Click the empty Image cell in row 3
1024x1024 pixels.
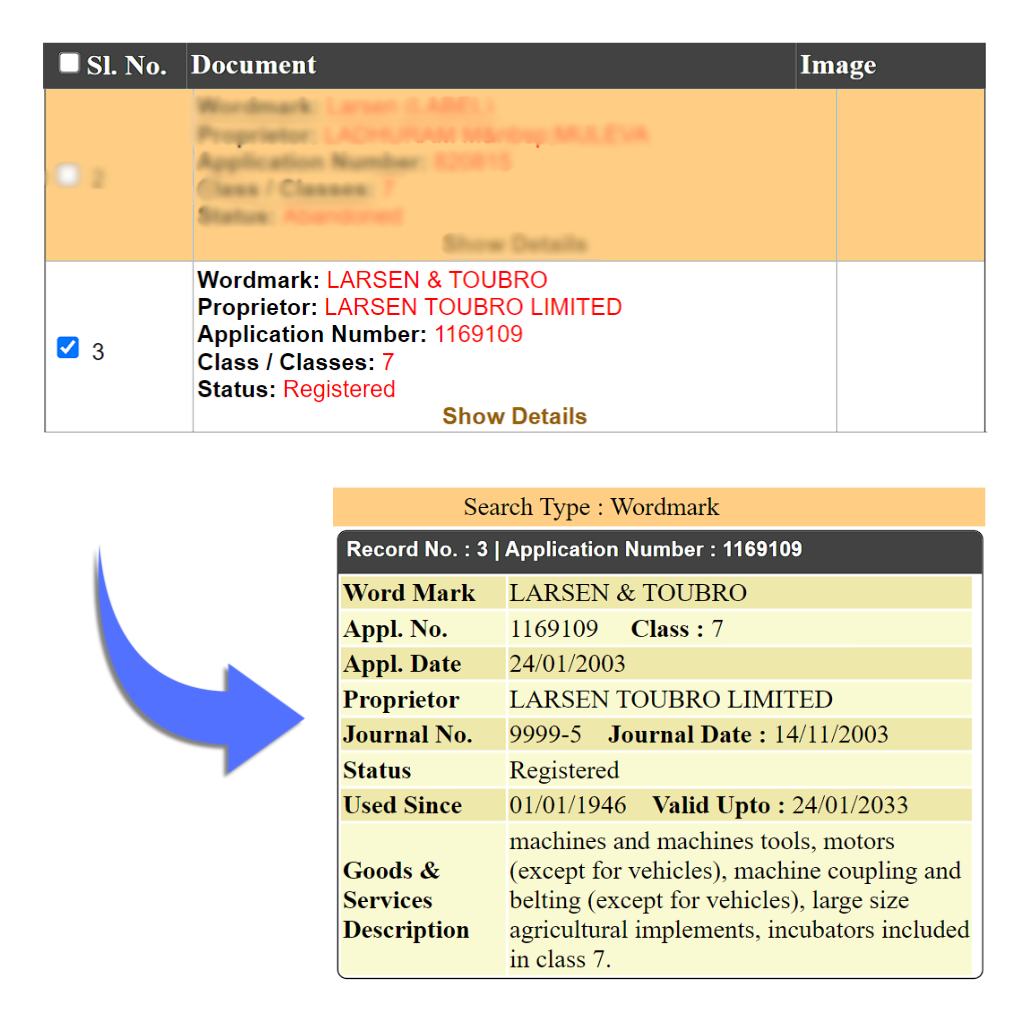pyautogui.click(x=909, y=347)
